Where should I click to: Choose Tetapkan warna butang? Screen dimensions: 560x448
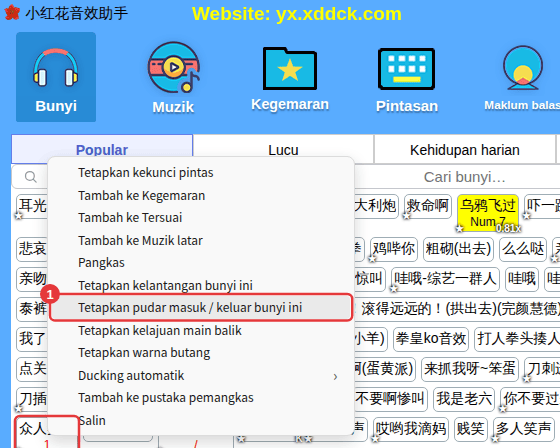[x=201, y=353]
